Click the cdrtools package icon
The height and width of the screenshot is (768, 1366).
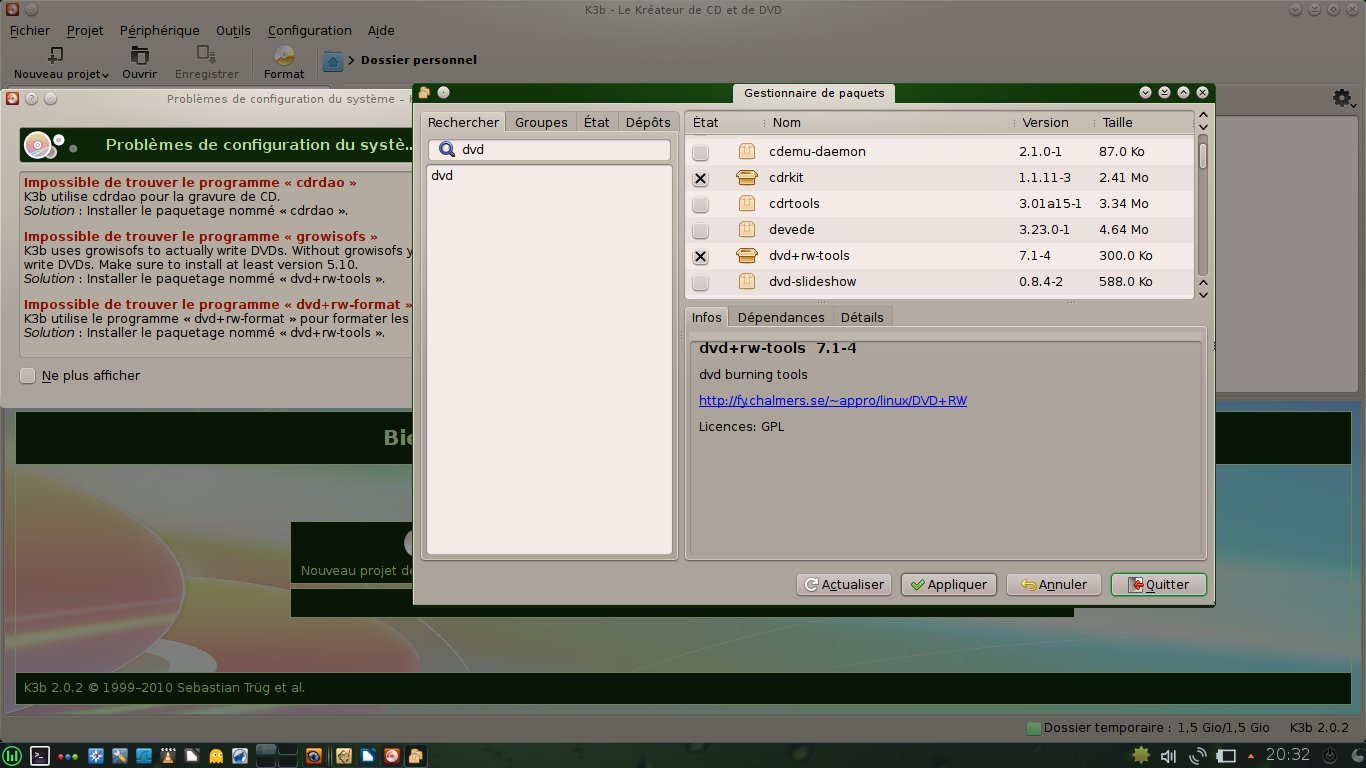[x=746, y=204]
